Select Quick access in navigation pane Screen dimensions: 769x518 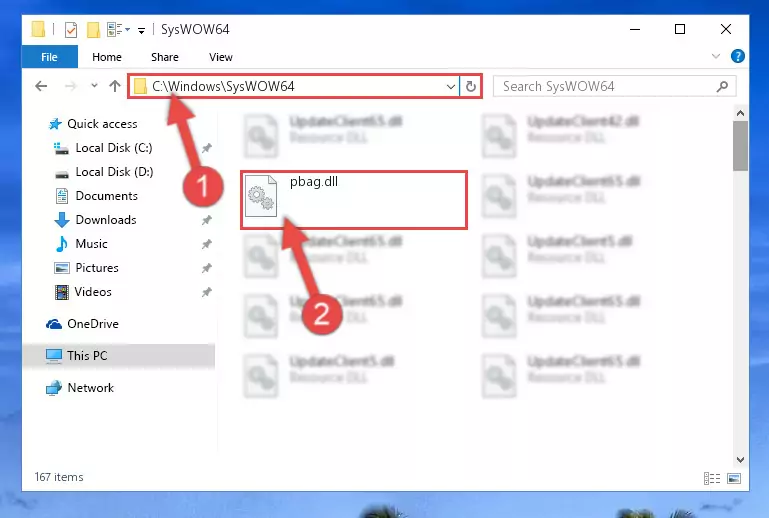point(92,124)
